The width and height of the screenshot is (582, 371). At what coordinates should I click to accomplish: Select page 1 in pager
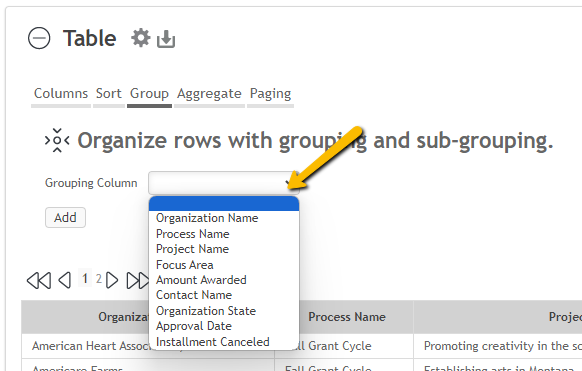click(x=85, y=278)
